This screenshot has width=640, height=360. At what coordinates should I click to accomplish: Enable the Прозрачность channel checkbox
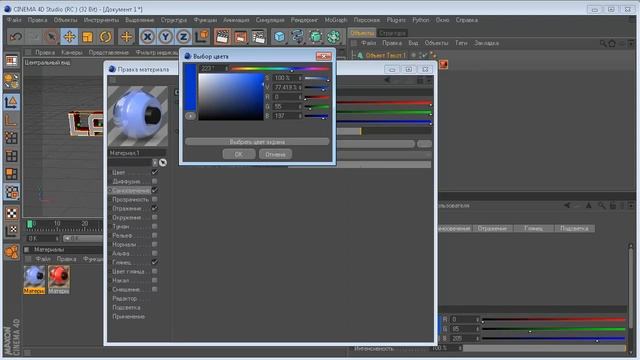pos(155,199)
